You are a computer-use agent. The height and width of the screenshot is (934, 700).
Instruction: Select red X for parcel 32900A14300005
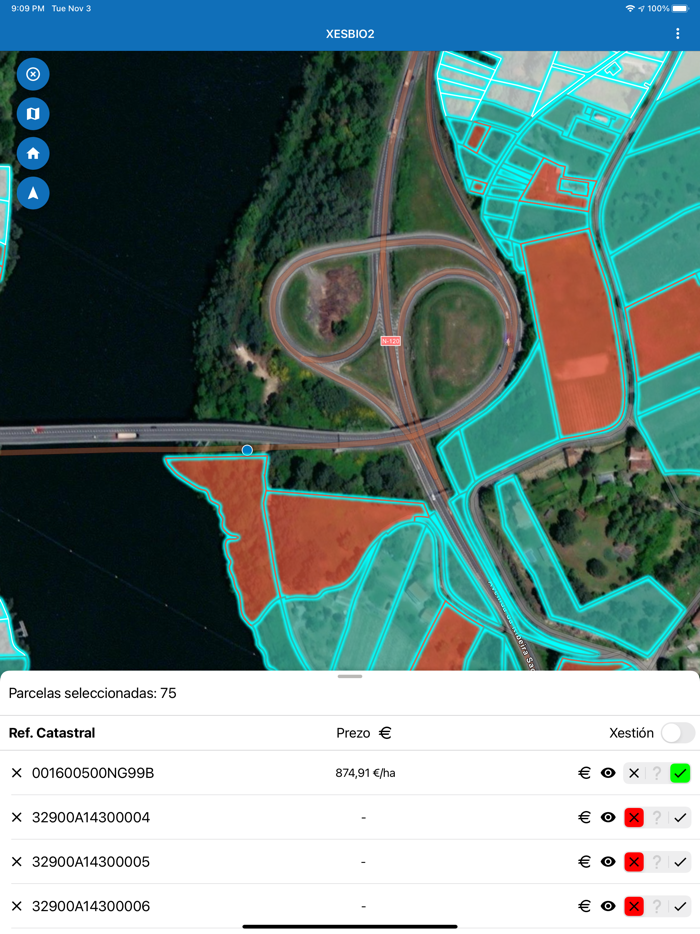coord(634,862)
